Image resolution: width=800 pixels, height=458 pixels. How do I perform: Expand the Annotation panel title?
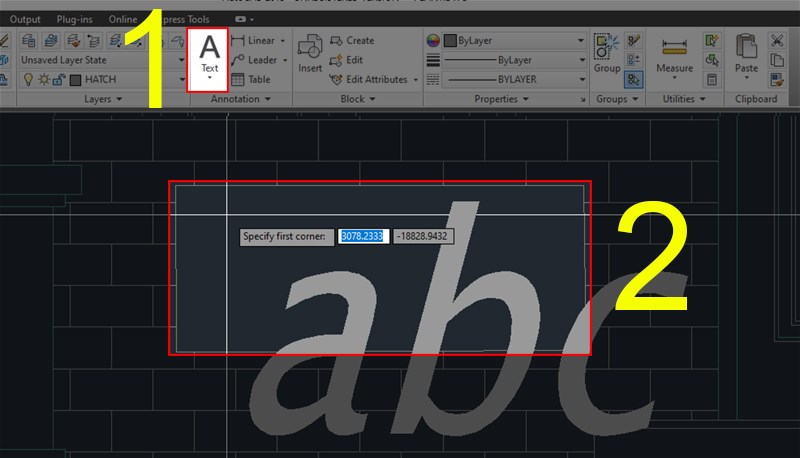pyautogui.click(x=240, y=99)
